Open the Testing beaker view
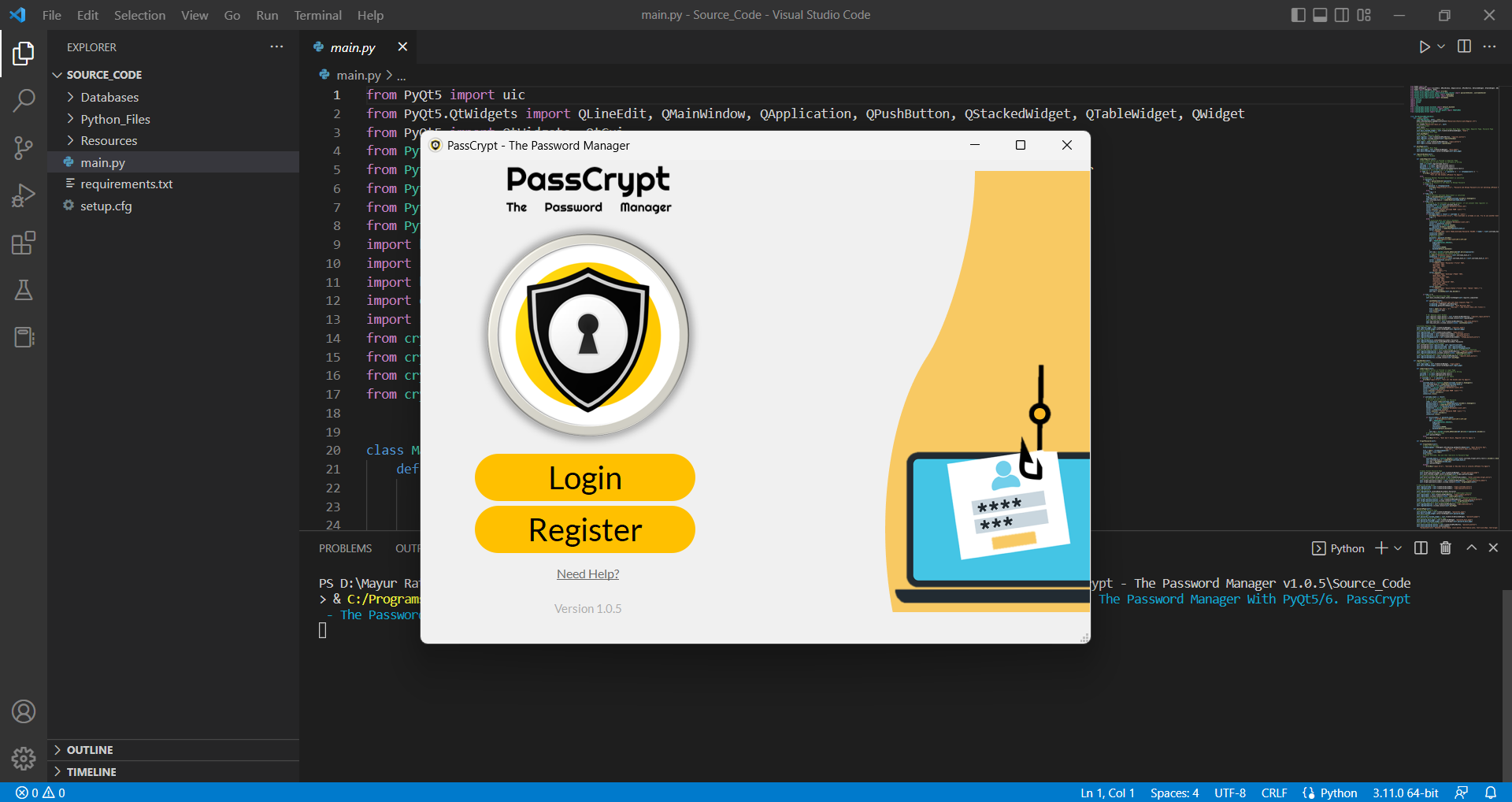 click(24, 290)
